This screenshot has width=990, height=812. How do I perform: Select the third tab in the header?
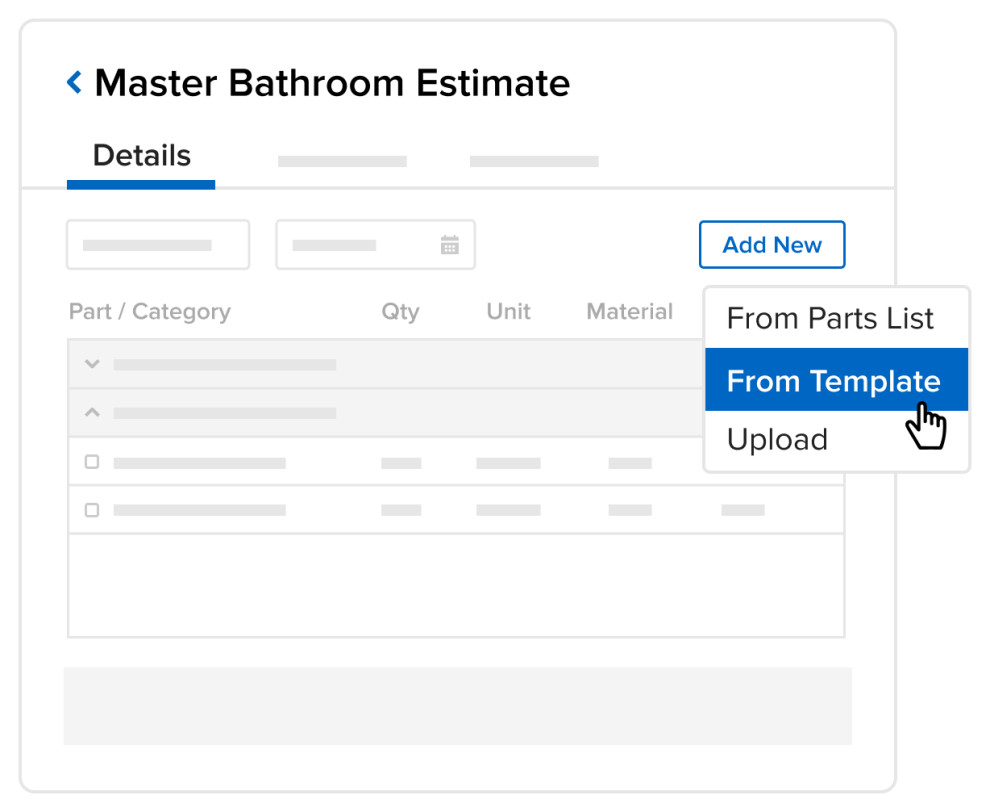(533, 160)
